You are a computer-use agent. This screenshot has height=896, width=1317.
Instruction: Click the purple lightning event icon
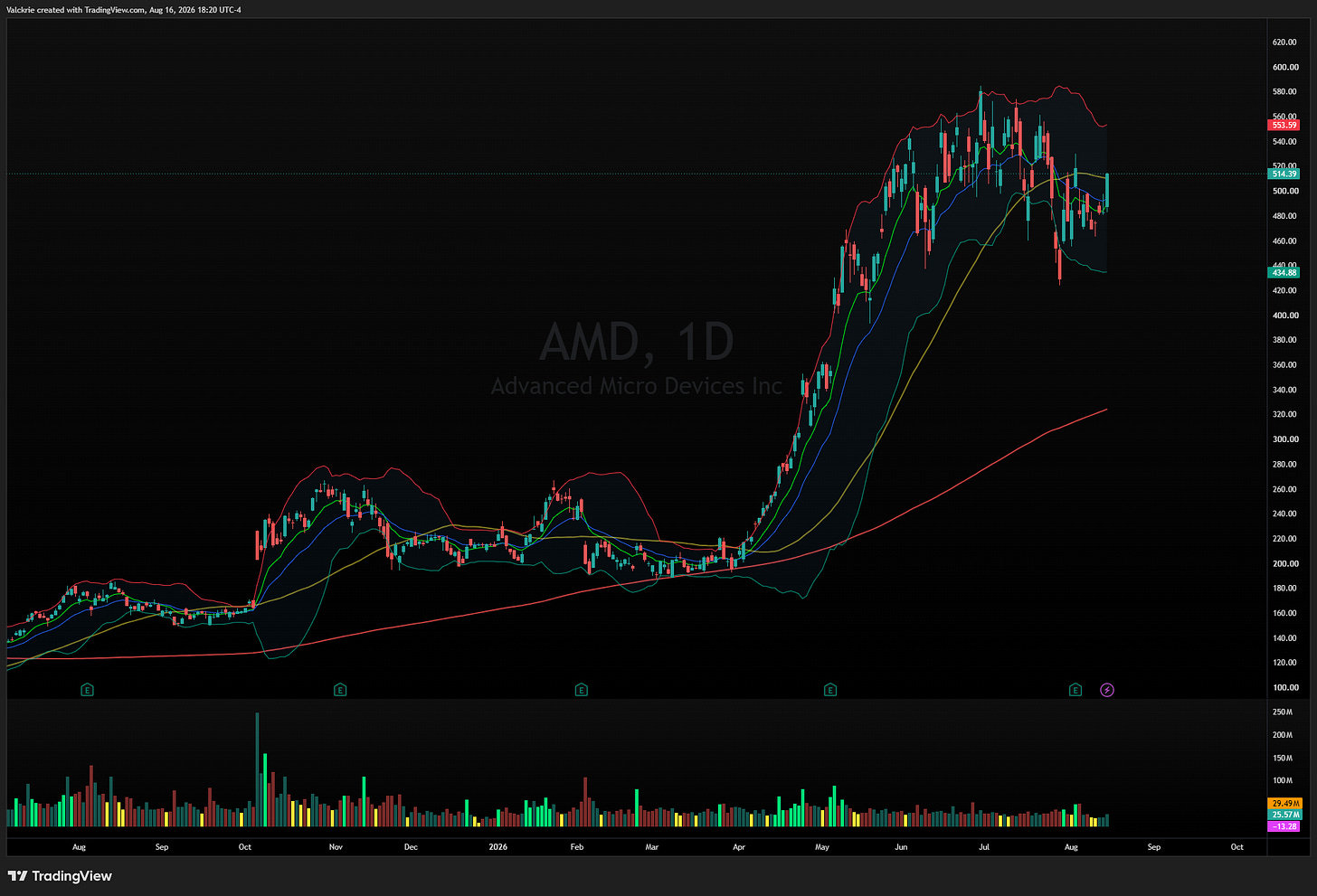[x=1107, y=690]
